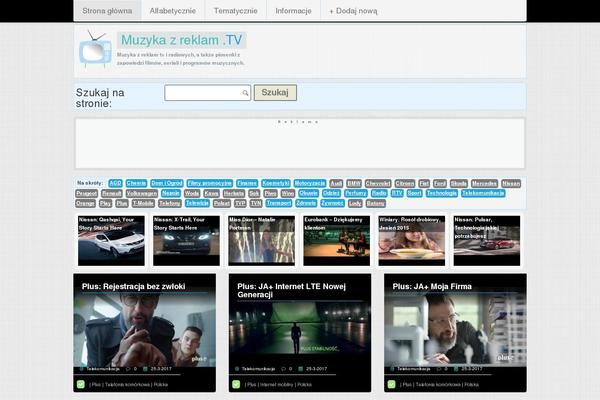Image resolution: width=600 pixels, height=400 pixels.
Task: Open the Tematycznie tab
Action: pos(236,11)
